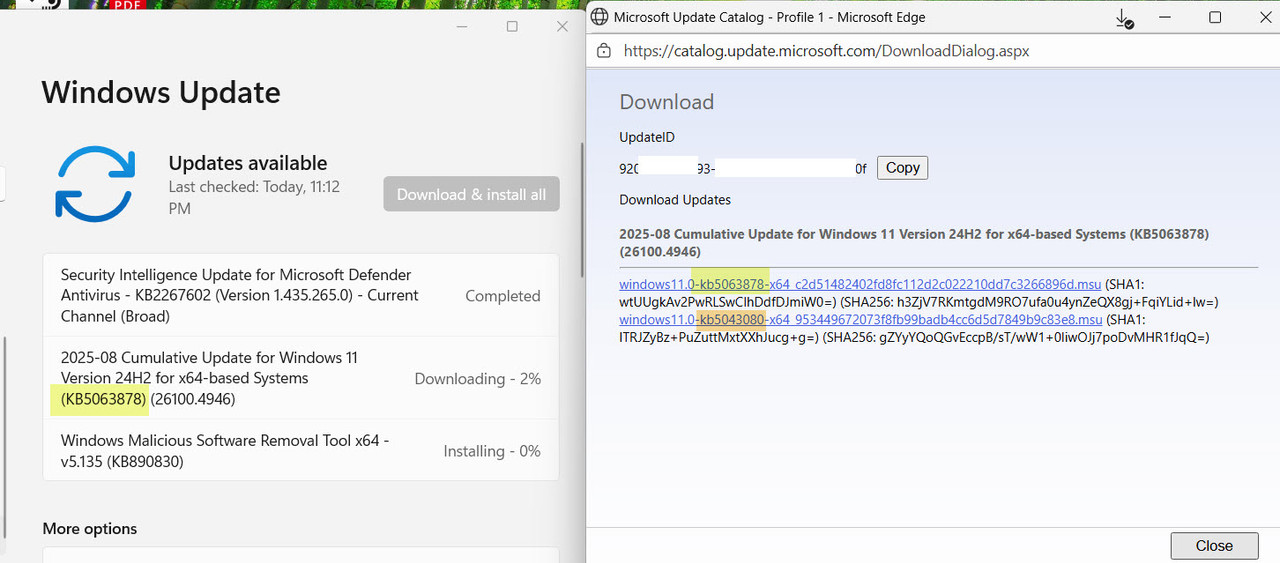The width and height of the screenshot is (1280, 563).
Task: Click the bold 2025-08 Cumulative Update title in dialog
Action: (x=915, y=243)
